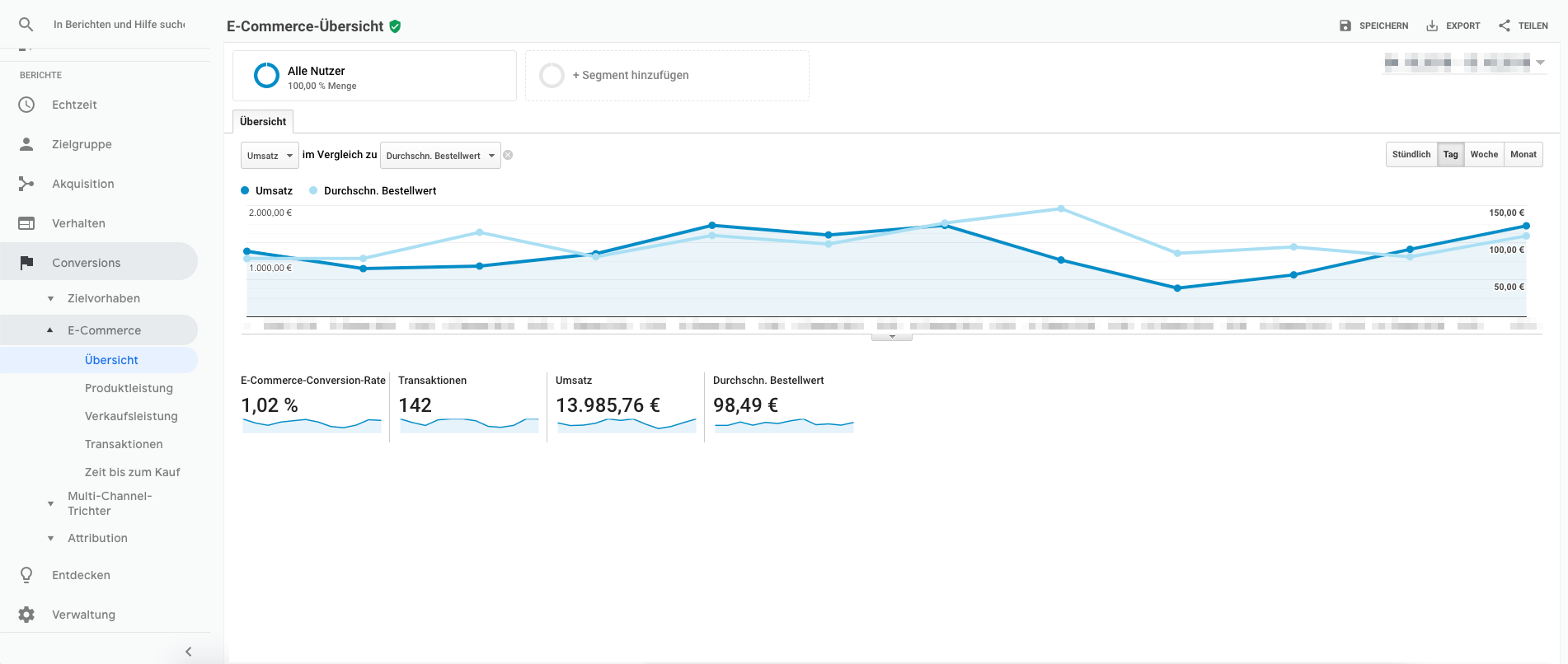
Task: Click the Transaktionen 142 sparkline
Action: tap(470, 425)
